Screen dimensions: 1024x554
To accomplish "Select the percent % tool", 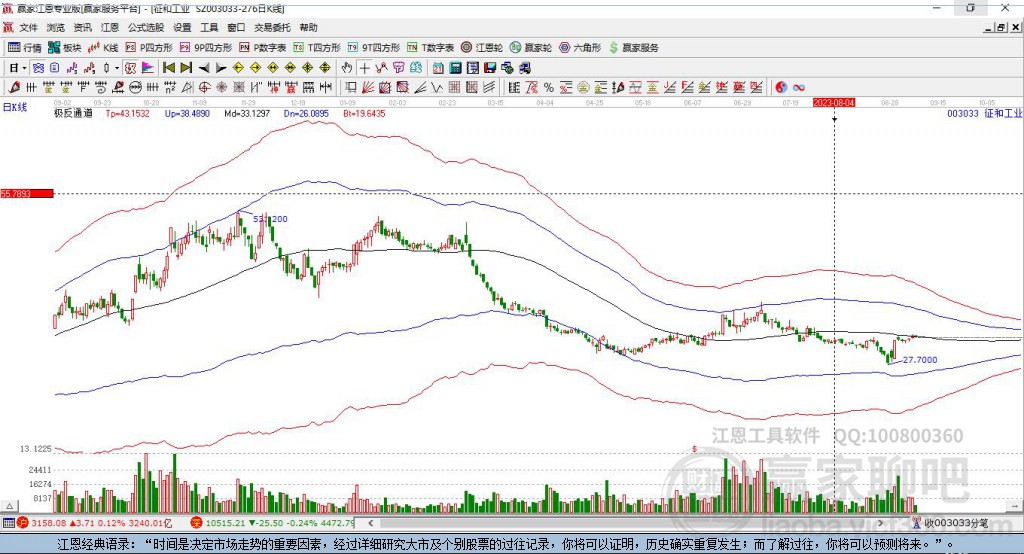I will coord(549,87).
